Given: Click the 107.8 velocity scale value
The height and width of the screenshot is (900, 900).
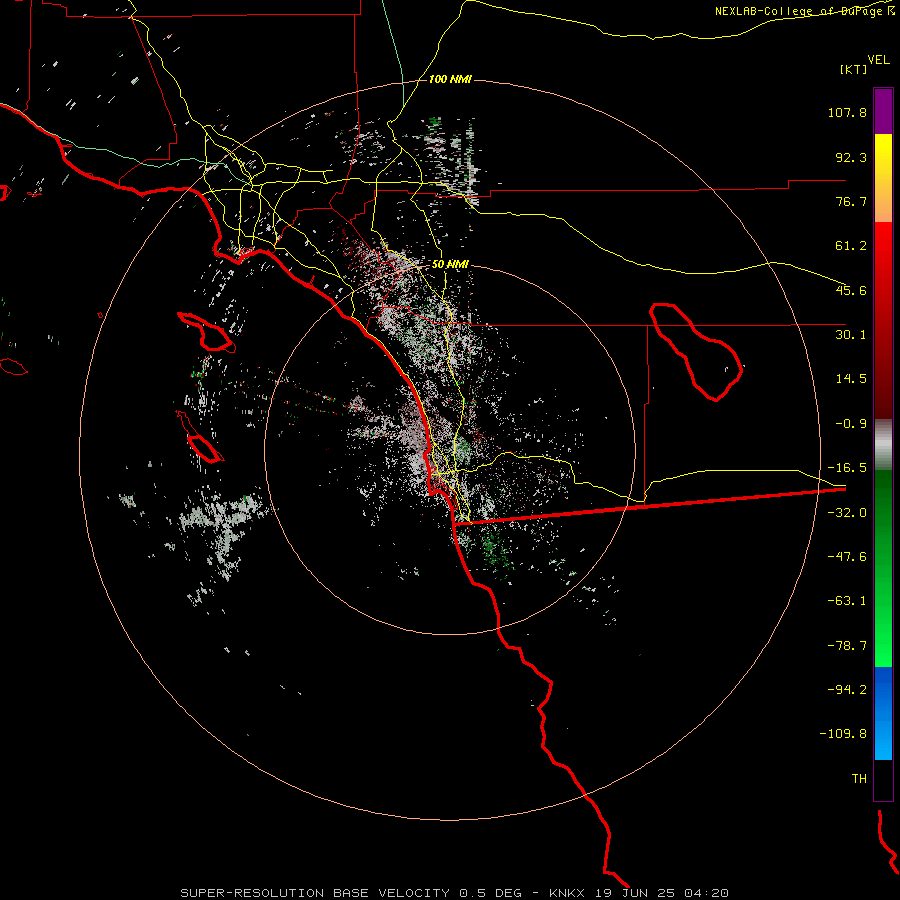Looking at the screenshot, I should (x=847, y=112).
